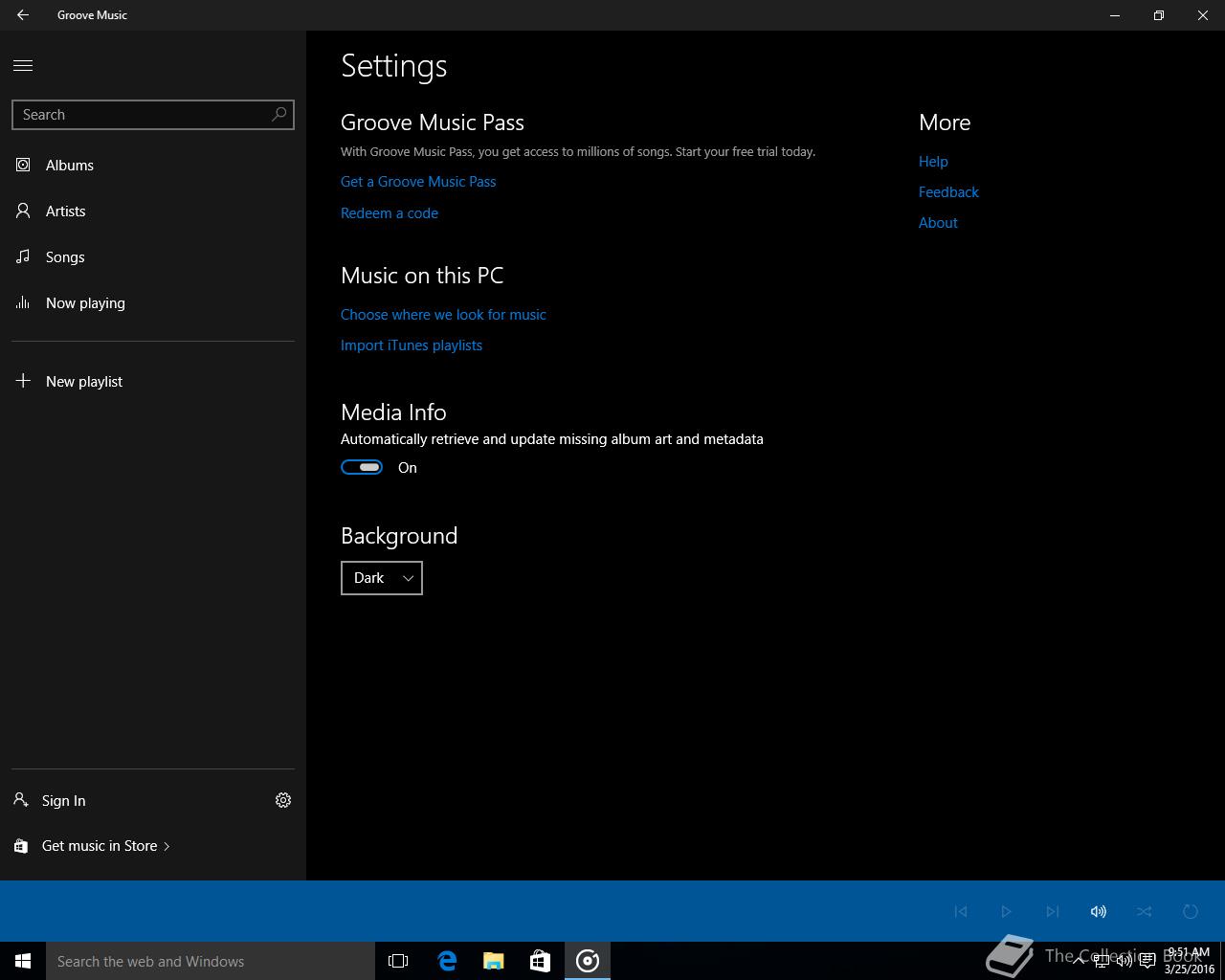The height and width of the screenshot is (980, 1225).
Task: Click the volume speaker icon in player
Action: pos(1099,911)
